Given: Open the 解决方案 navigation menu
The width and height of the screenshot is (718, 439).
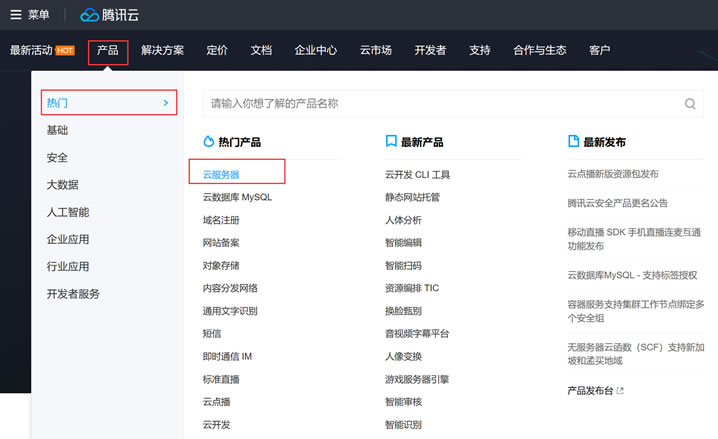Looking at the screenshot, I should (x=163, y=50).
